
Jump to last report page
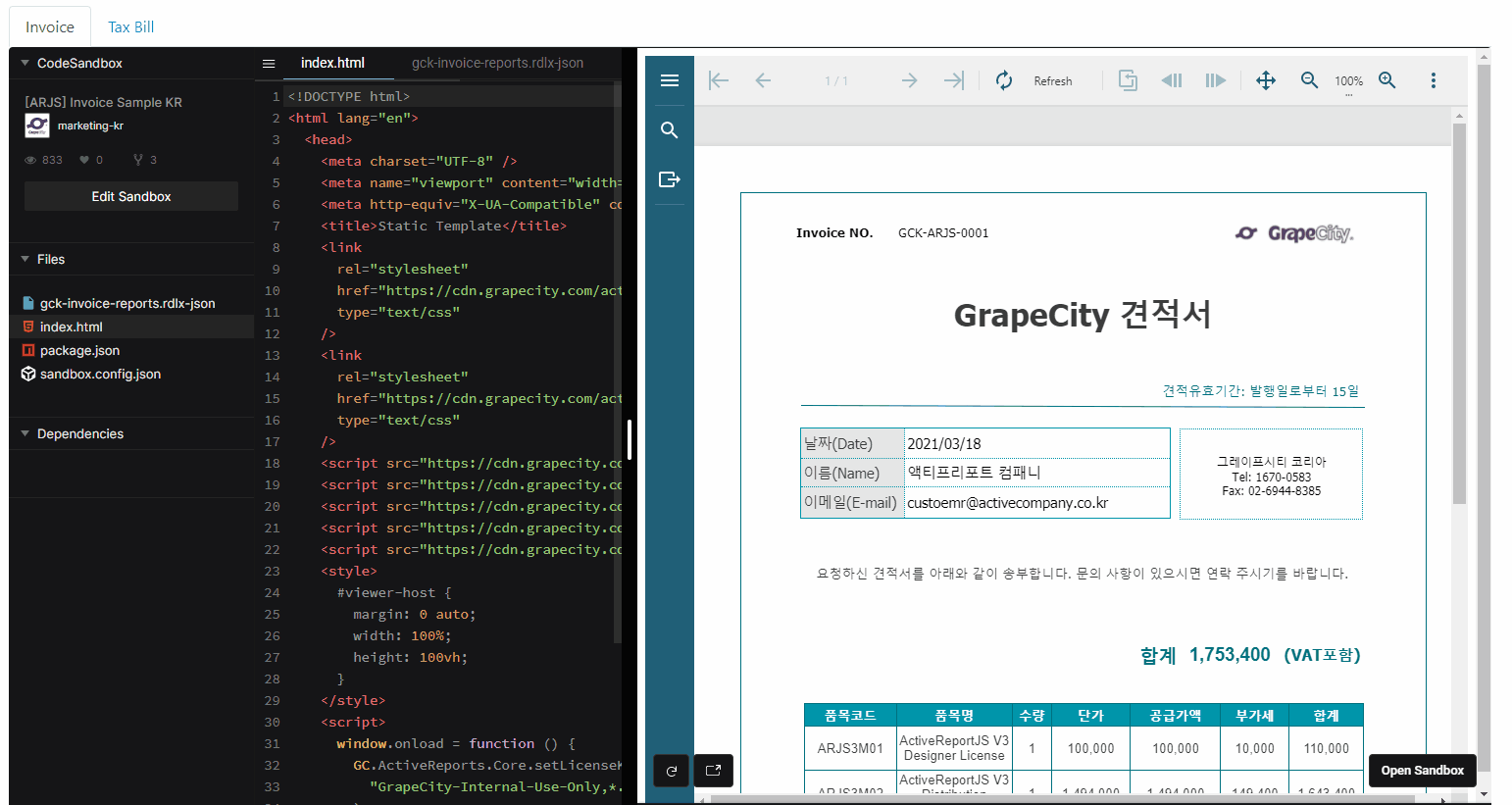coord(954,80)
